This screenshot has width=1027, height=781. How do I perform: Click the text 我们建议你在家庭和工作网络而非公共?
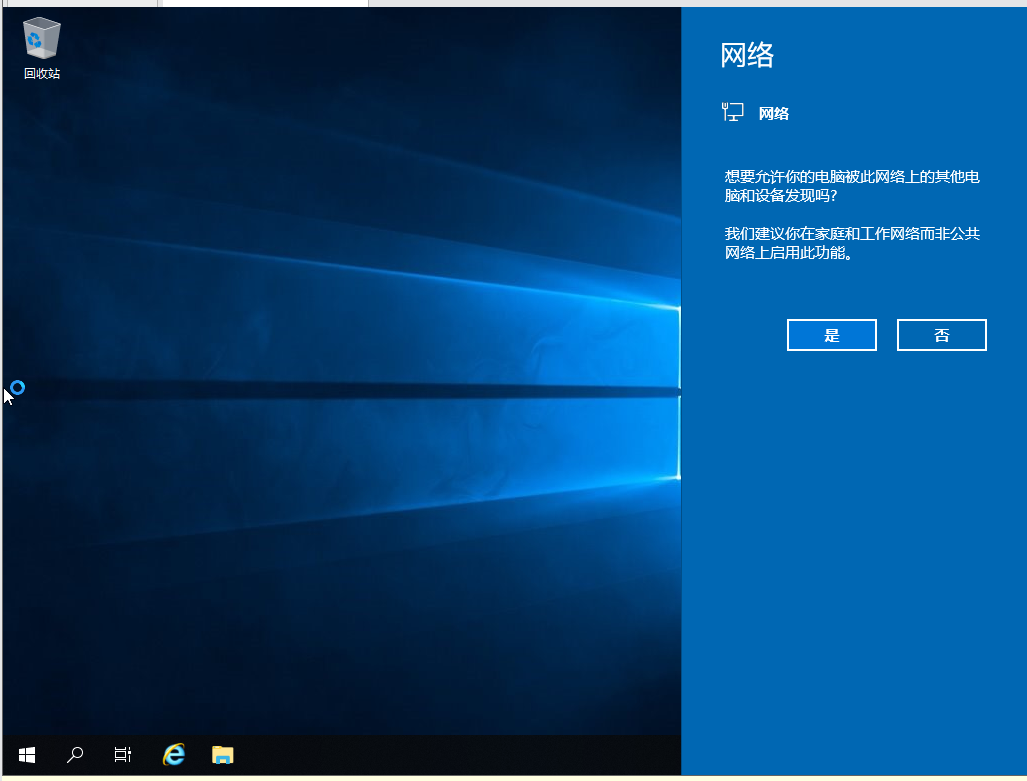(x=852, y=234)
